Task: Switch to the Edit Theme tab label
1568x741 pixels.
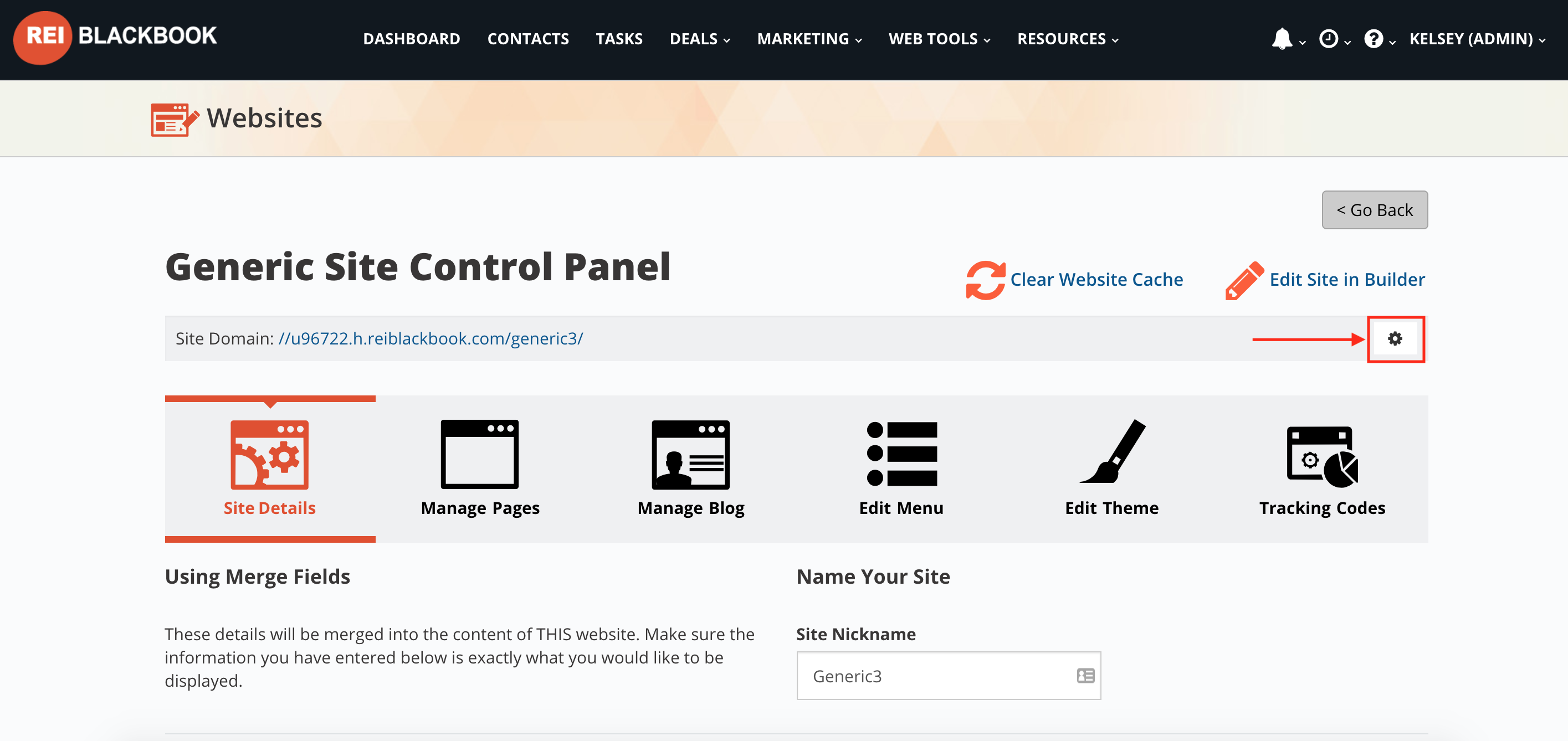Action: coord(1112,507)
